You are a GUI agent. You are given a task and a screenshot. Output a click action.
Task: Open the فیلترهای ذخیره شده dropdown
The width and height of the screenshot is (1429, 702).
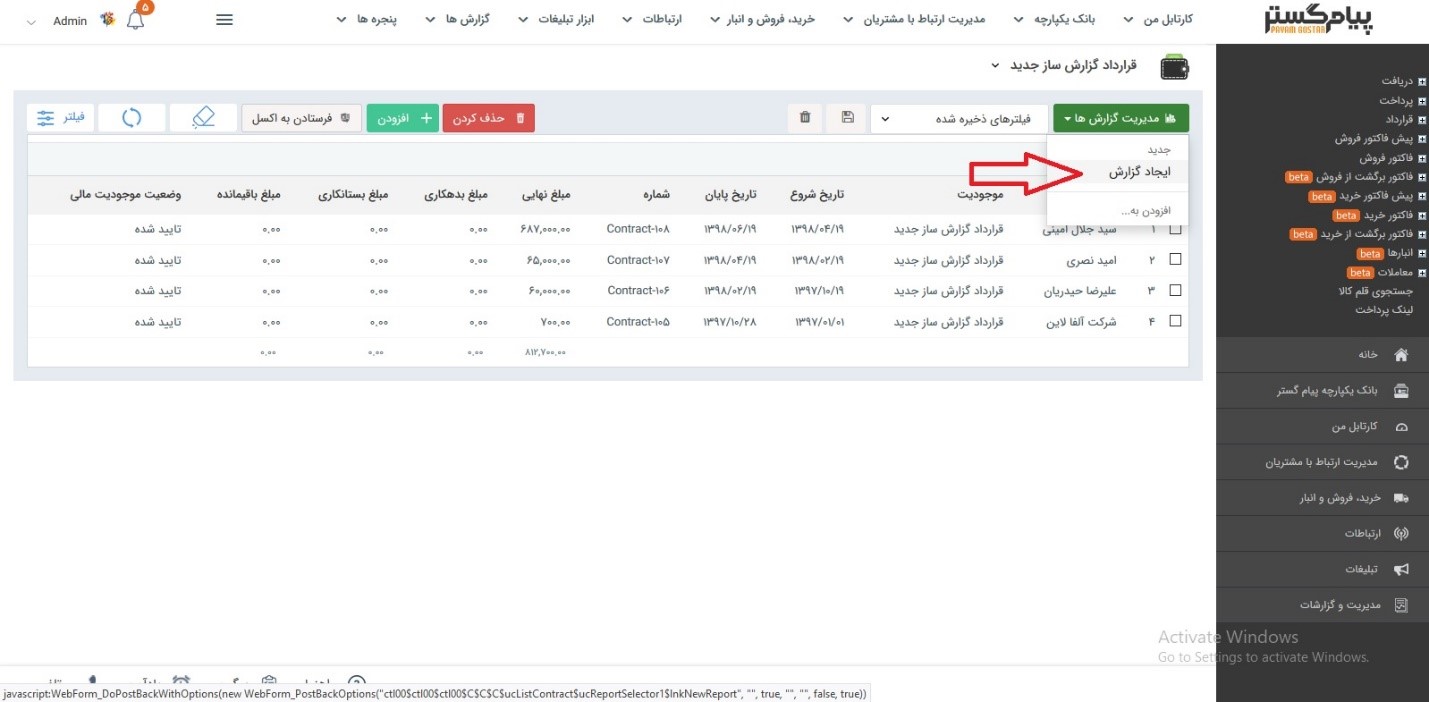click(958, 118)
